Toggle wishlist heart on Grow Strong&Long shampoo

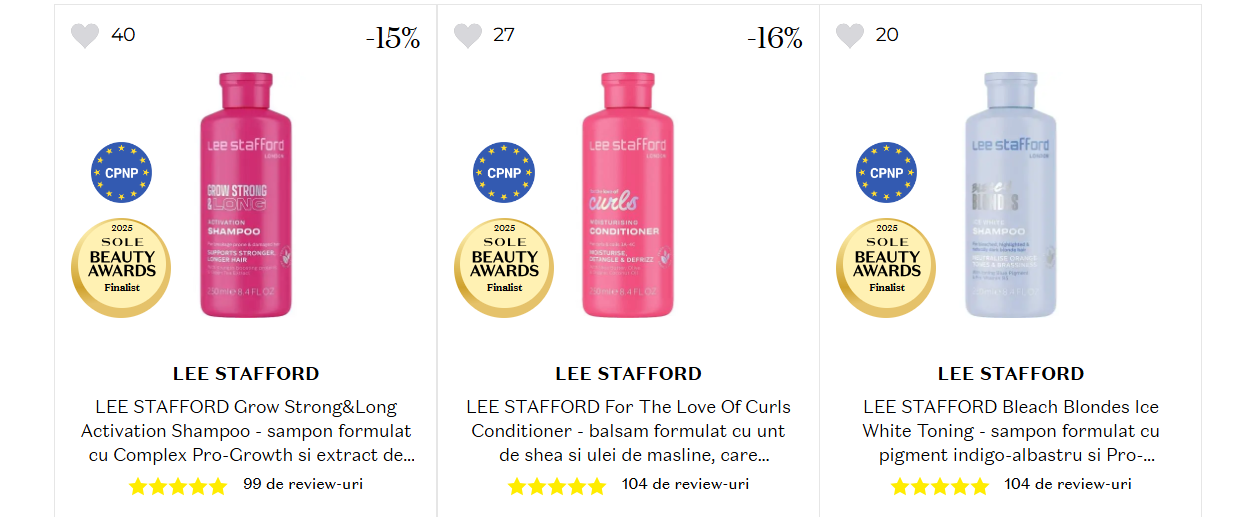[85, 36]
